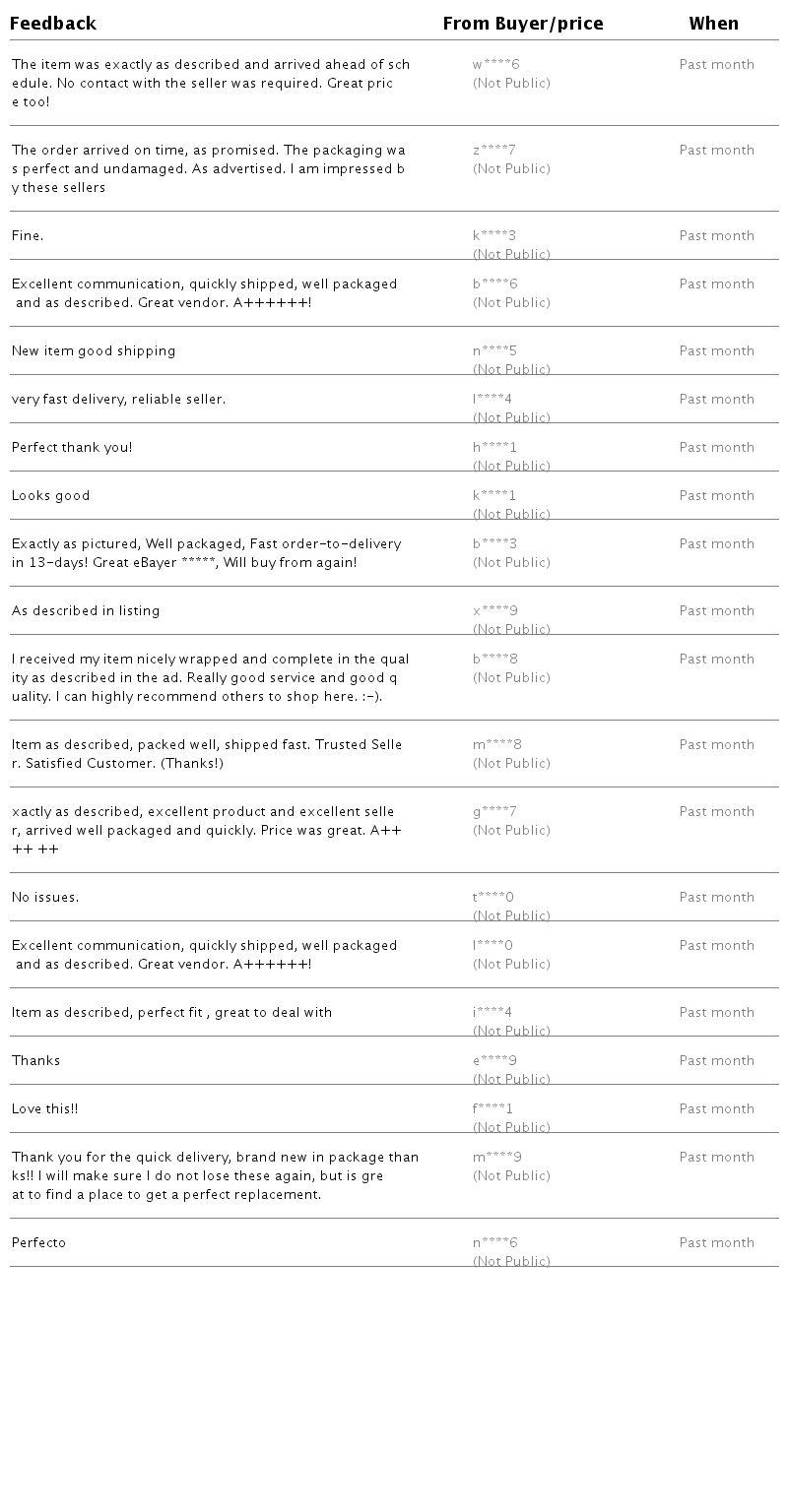Click buyer t****0 beside "No issues."
This screenshot has width=788, height=1512.
pyautogui.click(x=492, y=898)
